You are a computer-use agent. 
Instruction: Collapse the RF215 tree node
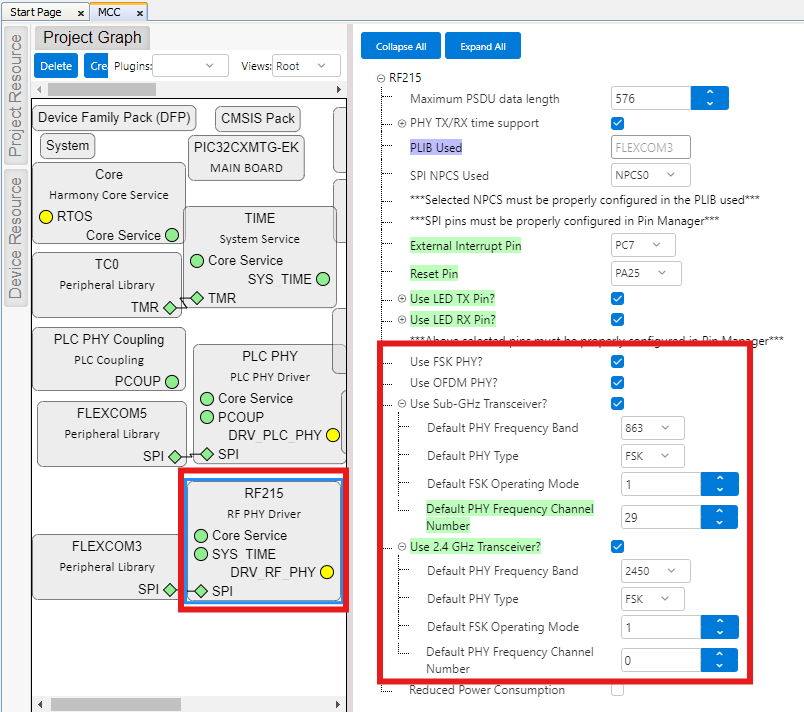coord(380,79)
